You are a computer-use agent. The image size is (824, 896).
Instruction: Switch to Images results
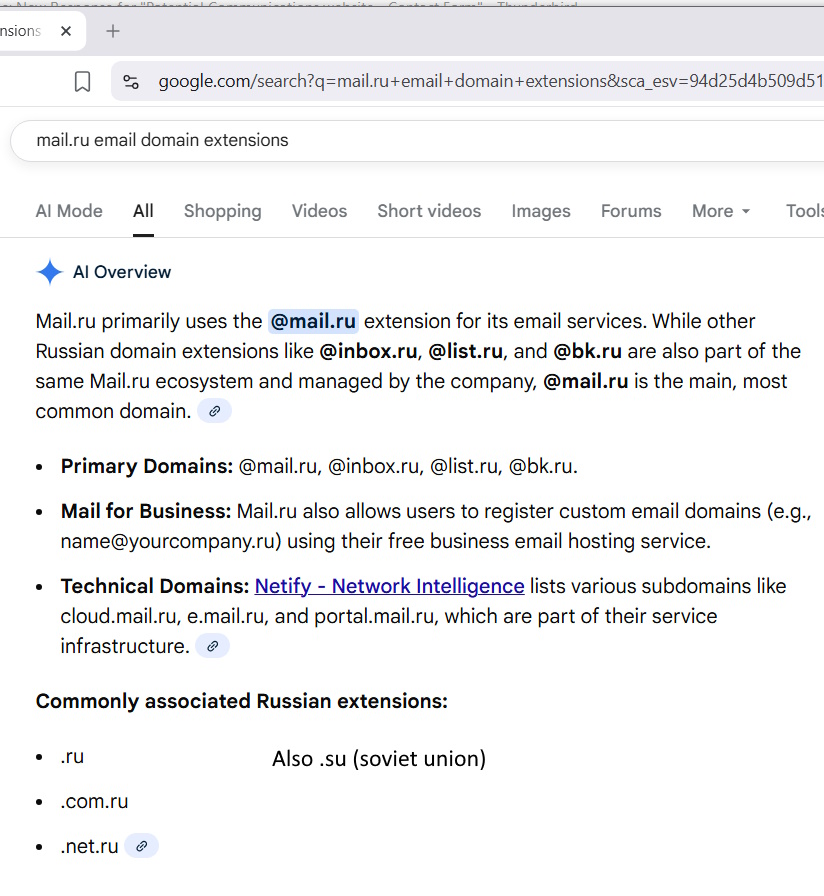tap(541, 211)
